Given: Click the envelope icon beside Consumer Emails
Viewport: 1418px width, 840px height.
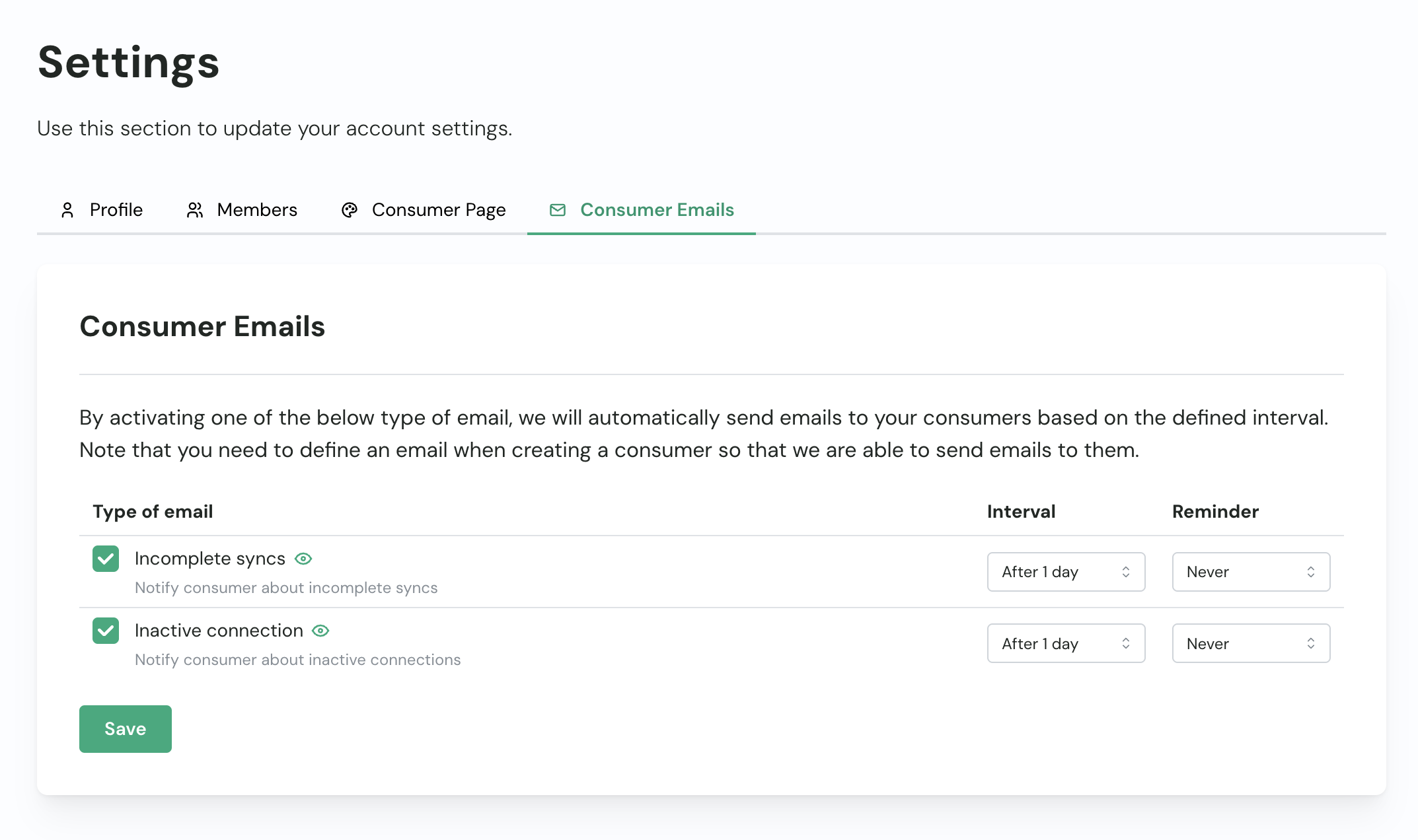Looking at the screenshot, I should [558, 210].
